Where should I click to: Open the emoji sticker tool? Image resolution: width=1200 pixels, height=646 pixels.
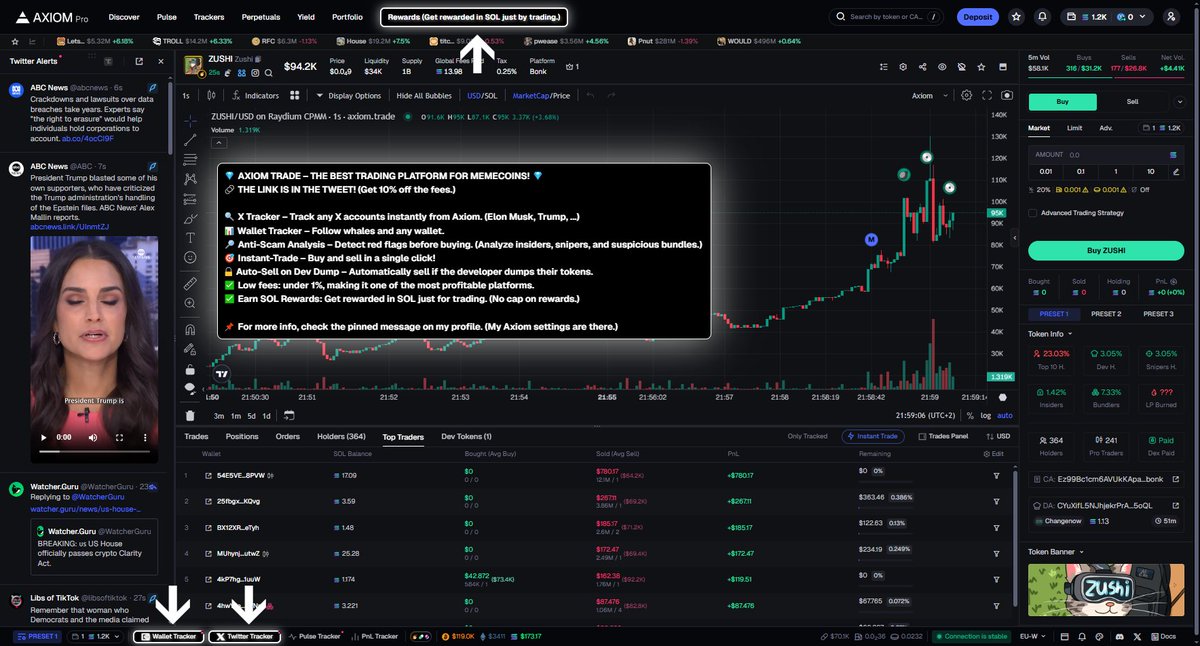tap(190, 257)
